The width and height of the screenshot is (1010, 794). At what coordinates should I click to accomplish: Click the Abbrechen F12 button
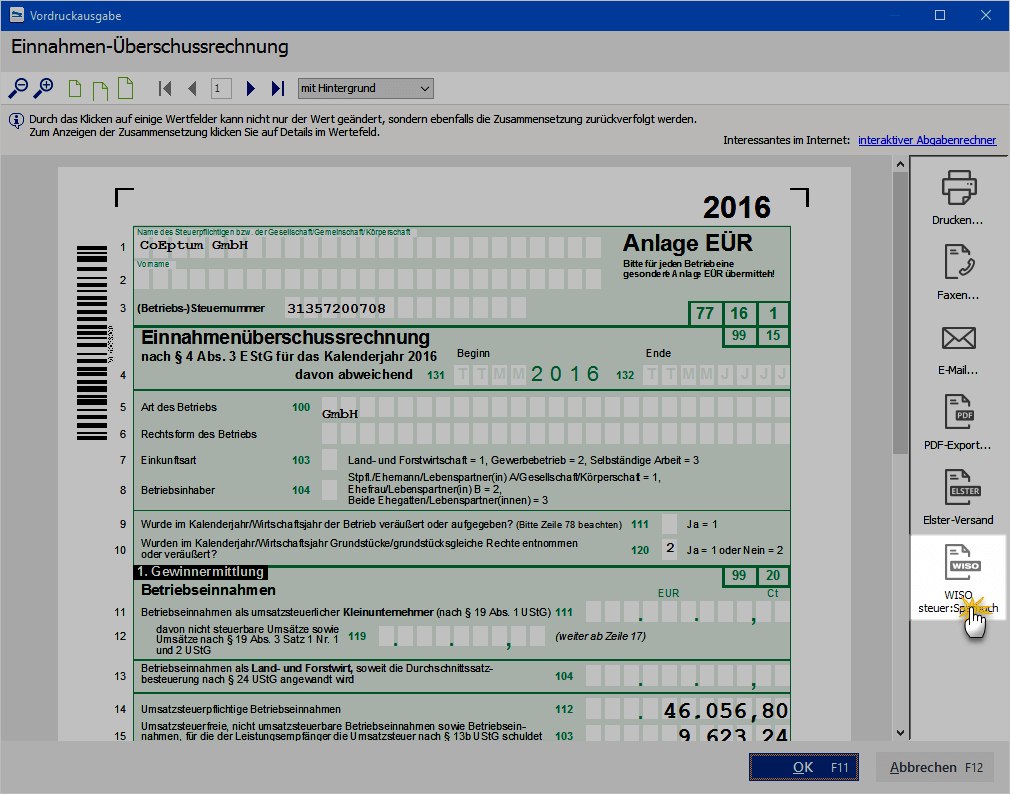click(937, 767)
